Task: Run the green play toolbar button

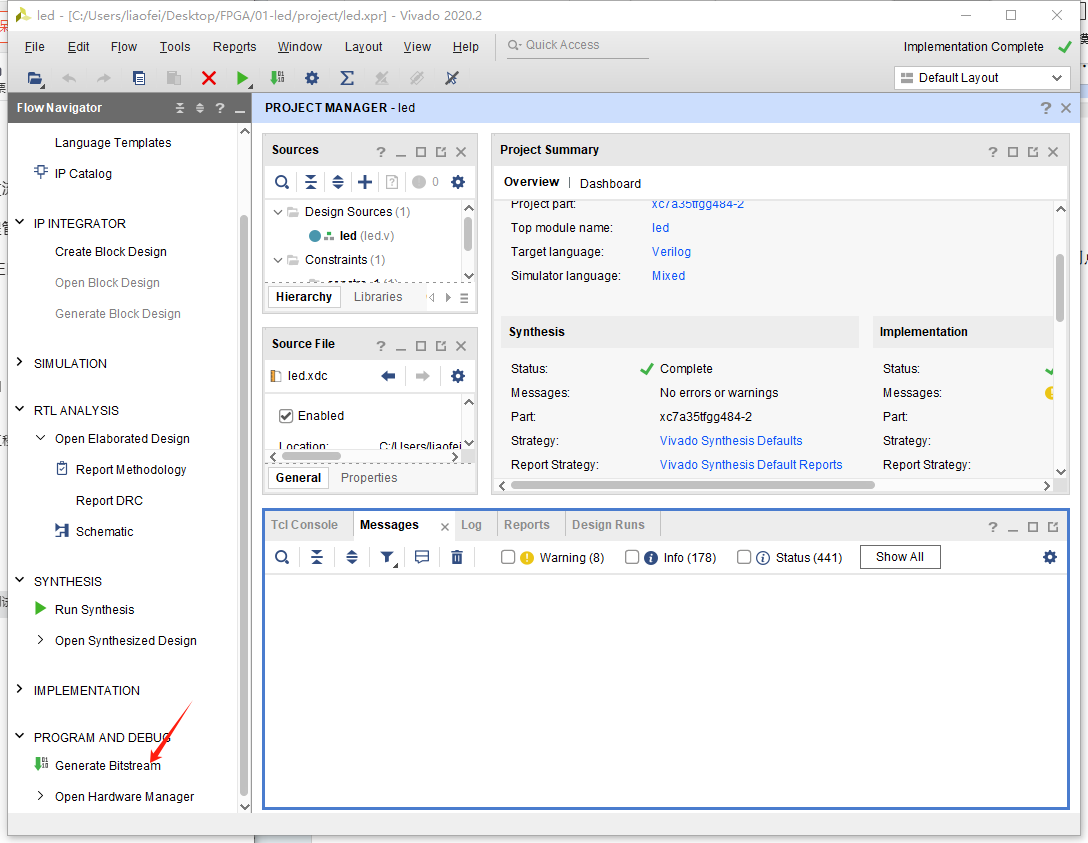Action: click(241, 78)
